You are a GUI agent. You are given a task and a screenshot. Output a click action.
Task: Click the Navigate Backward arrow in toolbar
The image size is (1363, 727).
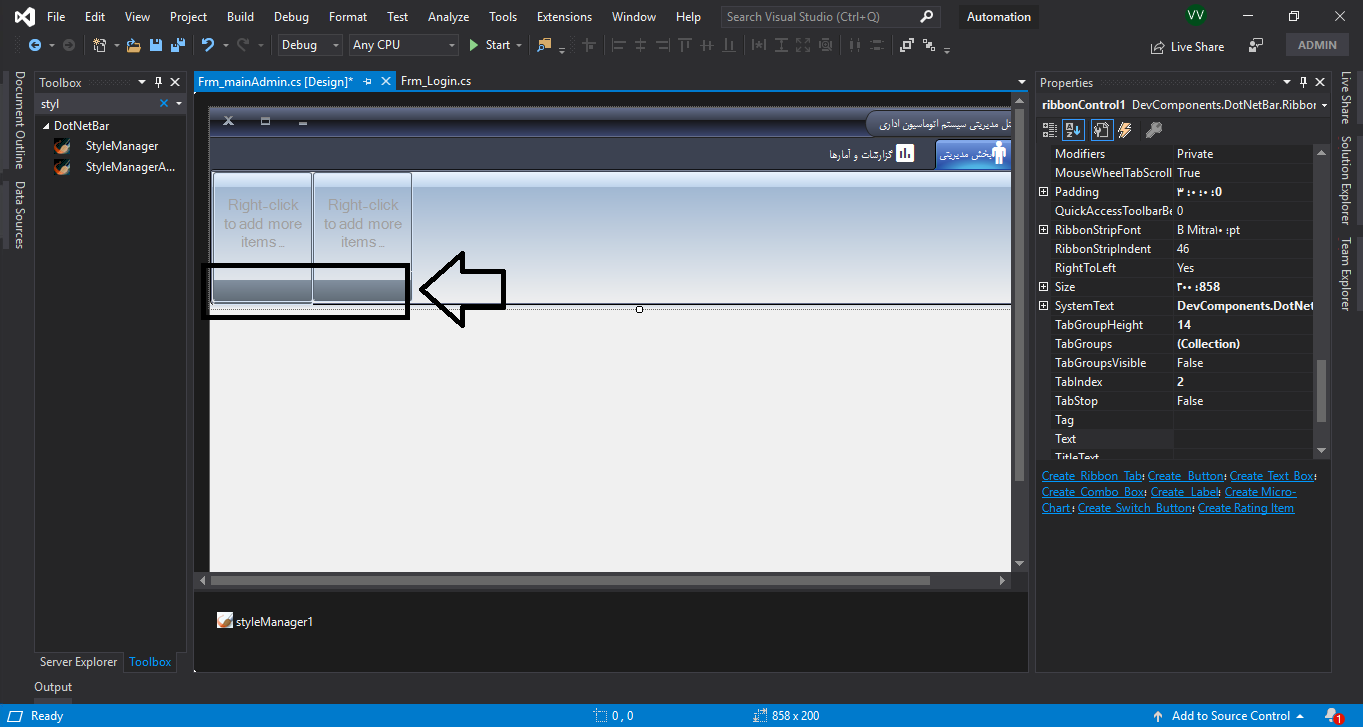coord(34,45)
